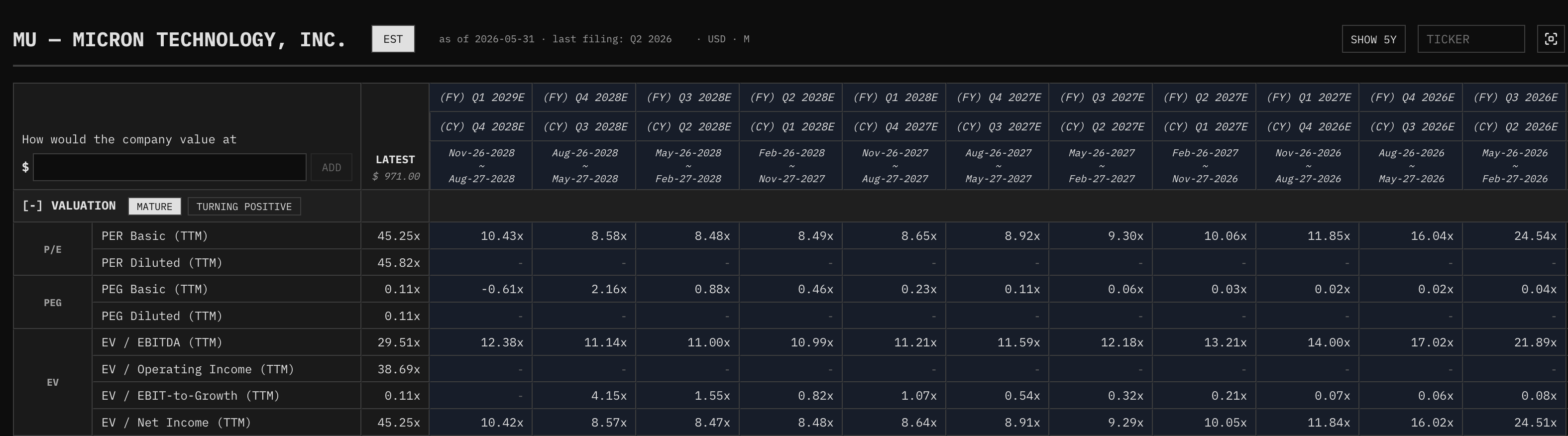1568x436 pixels.
Task: Click the EV group label
Action: click(53, 382)
